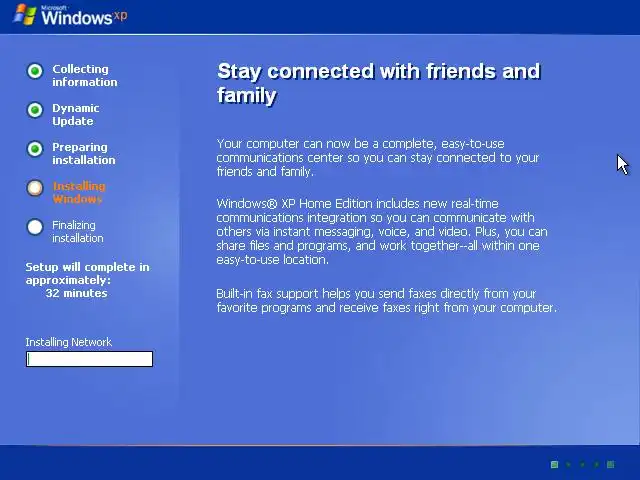Click the 'Dynamic Update' label

click(x=76, y=115)
